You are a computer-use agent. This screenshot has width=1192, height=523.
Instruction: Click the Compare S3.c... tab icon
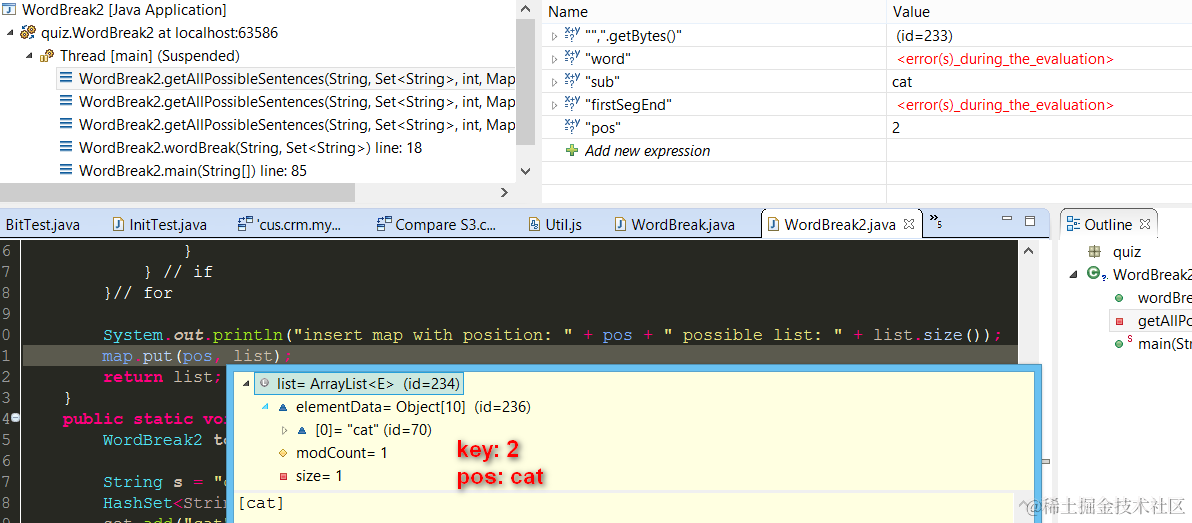384,224
